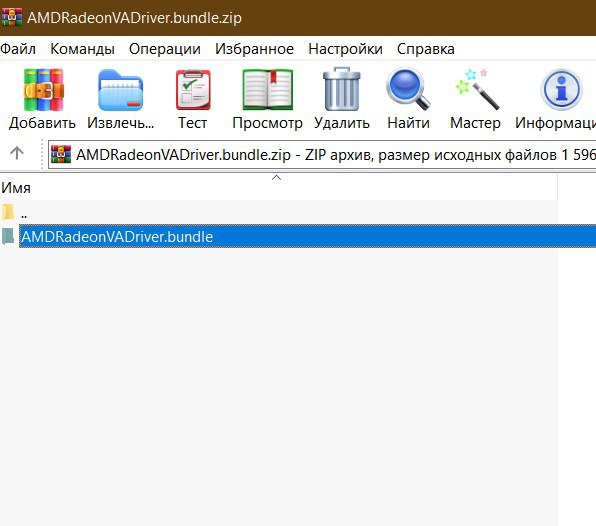Open the Найти magnifier icon
The width and height of the screenshot is (596, 526).
click(x=408, y=89)
